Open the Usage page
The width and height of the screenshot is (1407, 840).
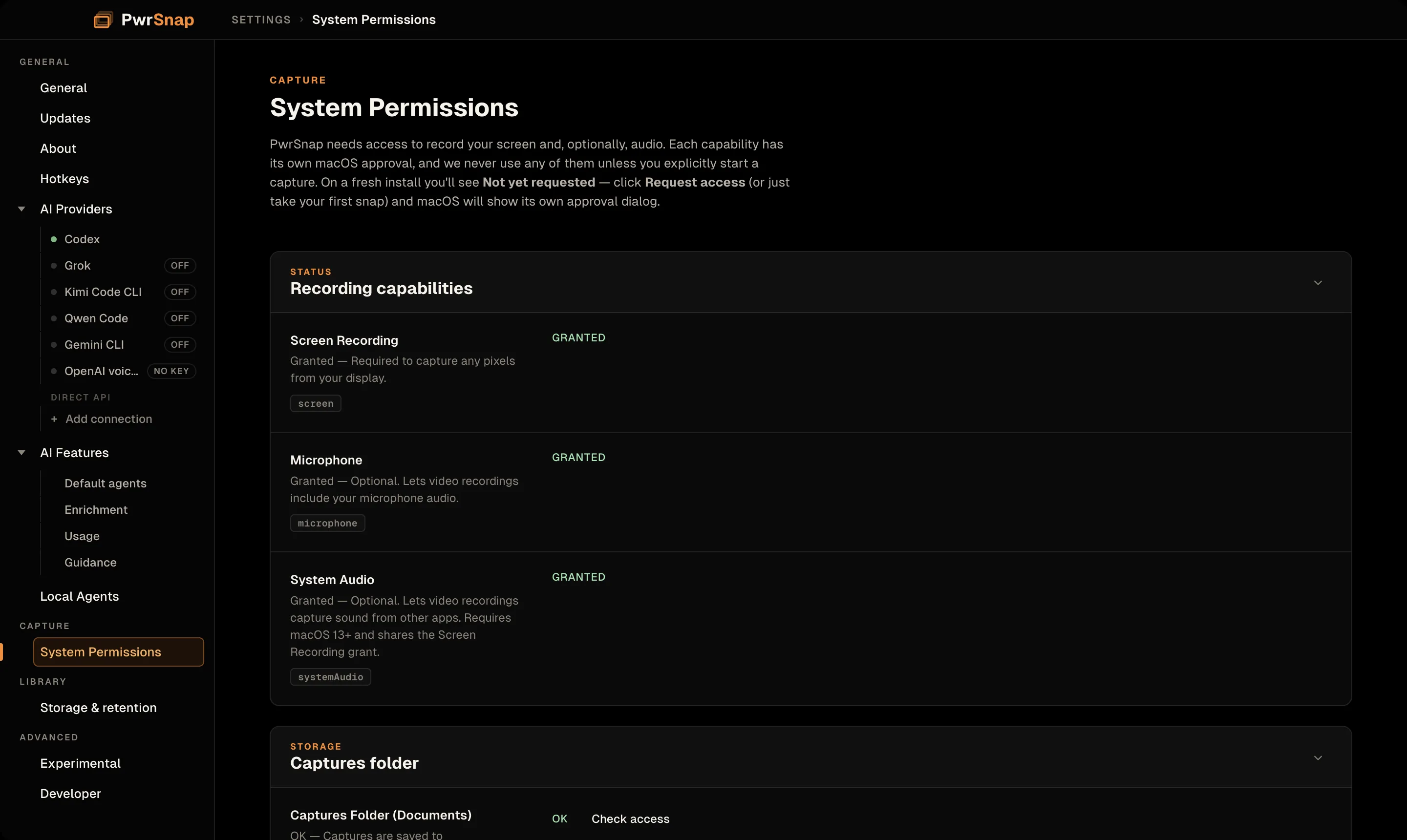[82, 536]
